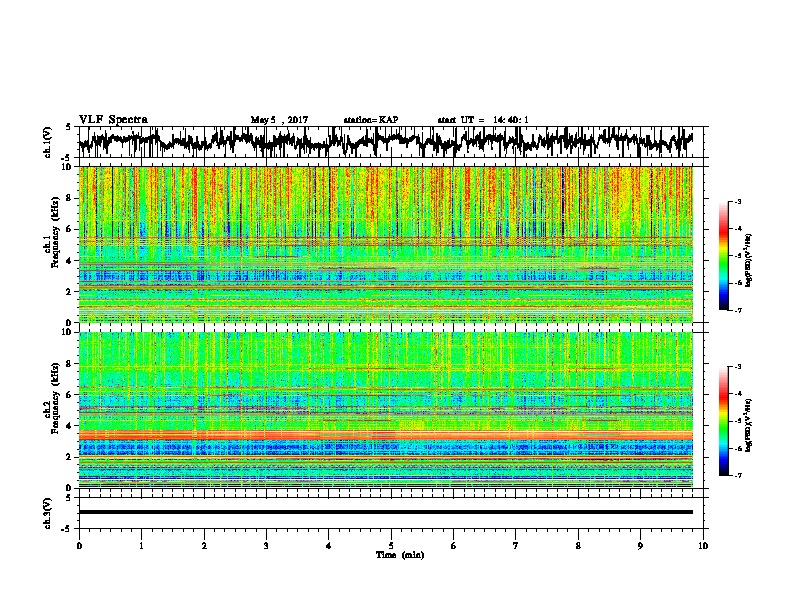Click the upper color scale bar beside ch.1
The width and height of the screenshot is (792, 612).
point(724,256)
